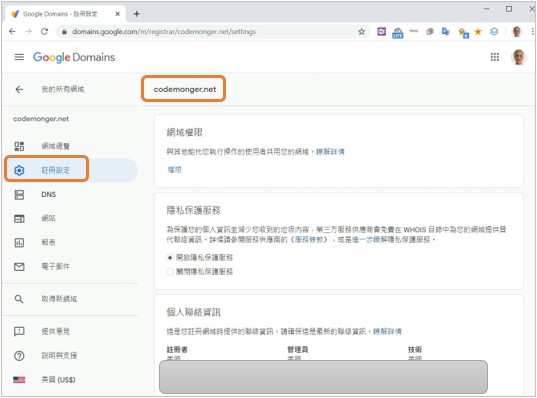Viewport: 537px width, 398px height.
Task: Click the 註冊者 column label
Action: pos(177,349)
